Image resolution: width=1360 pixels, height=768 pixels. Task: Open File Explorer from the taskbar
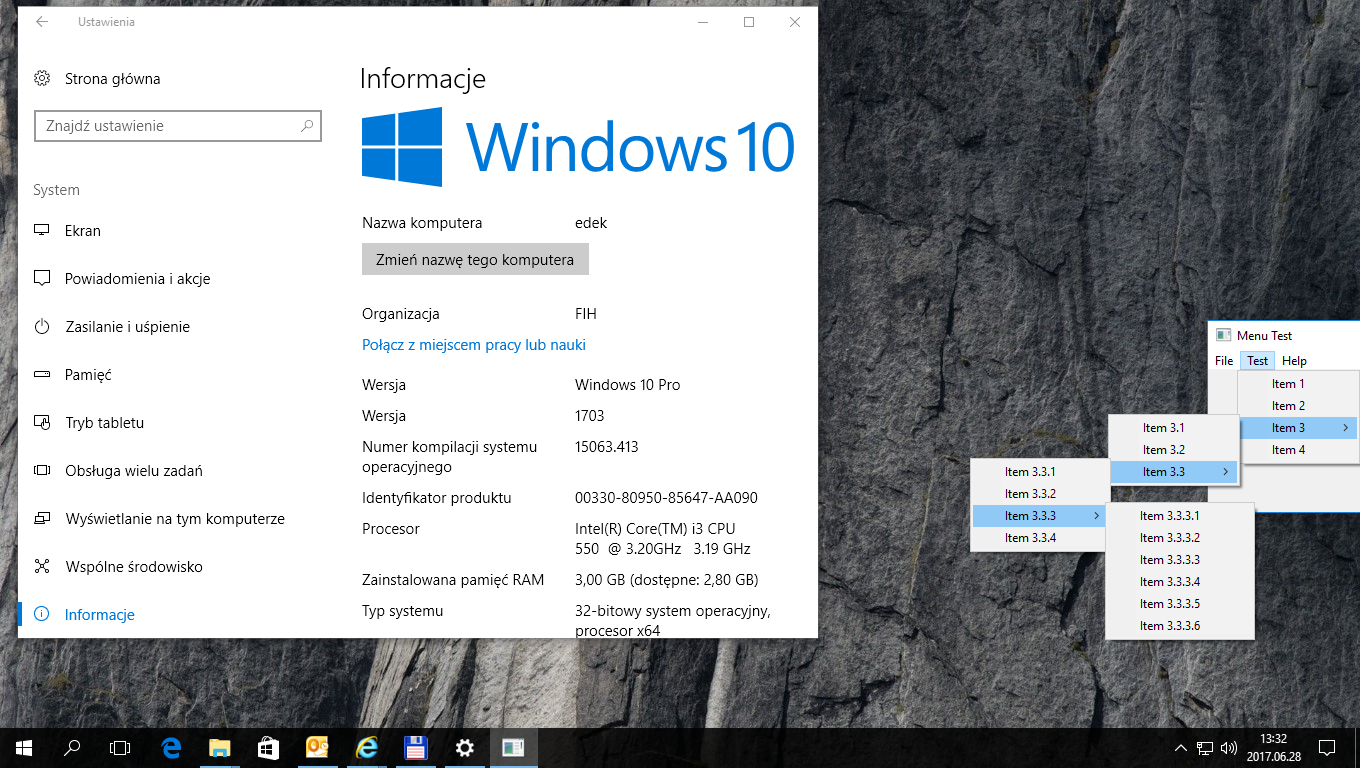(220, 747)
